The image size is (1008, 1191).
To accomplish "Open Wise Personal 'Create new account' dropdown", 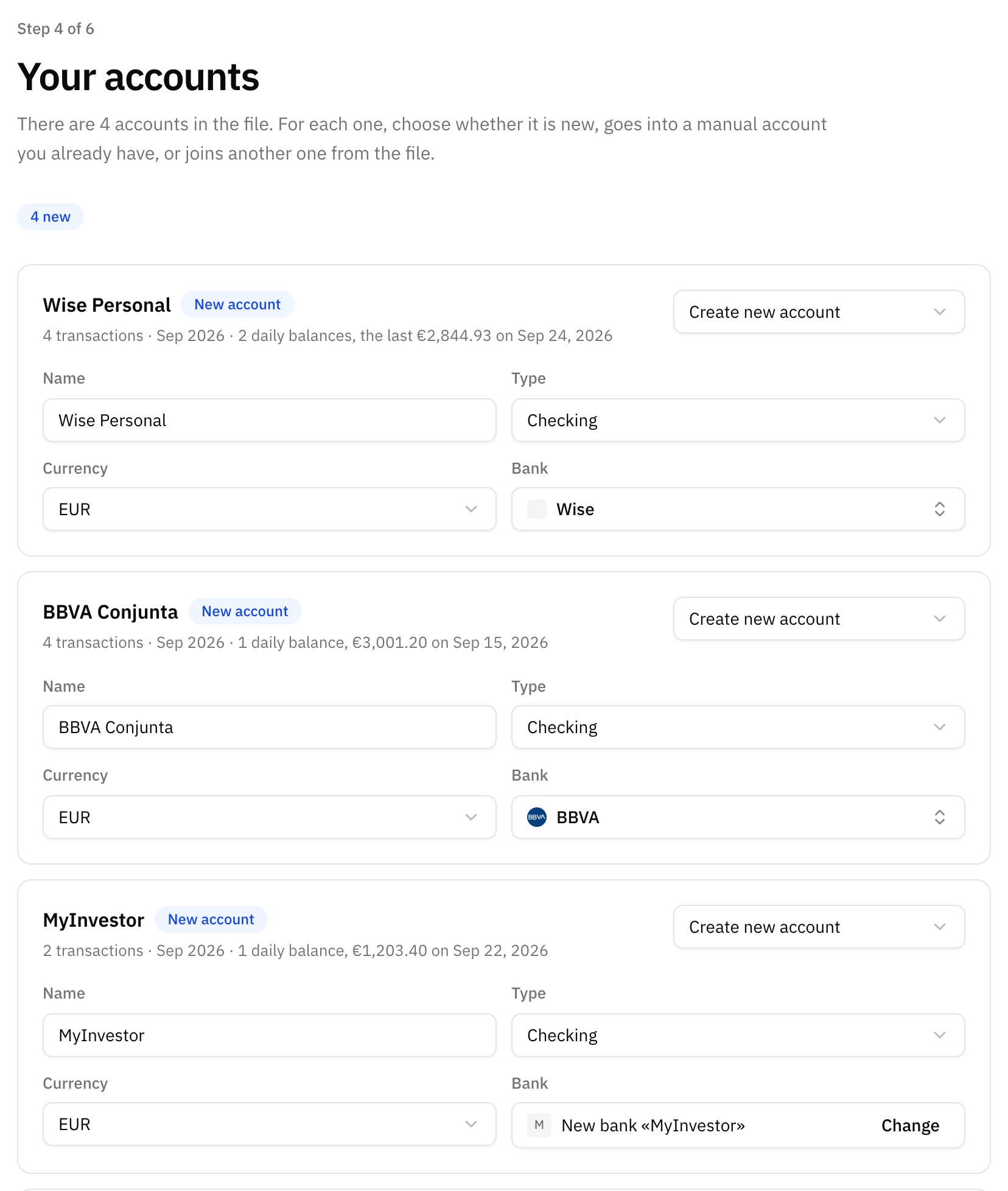I will pyautogui.click(x=819, y=312).
